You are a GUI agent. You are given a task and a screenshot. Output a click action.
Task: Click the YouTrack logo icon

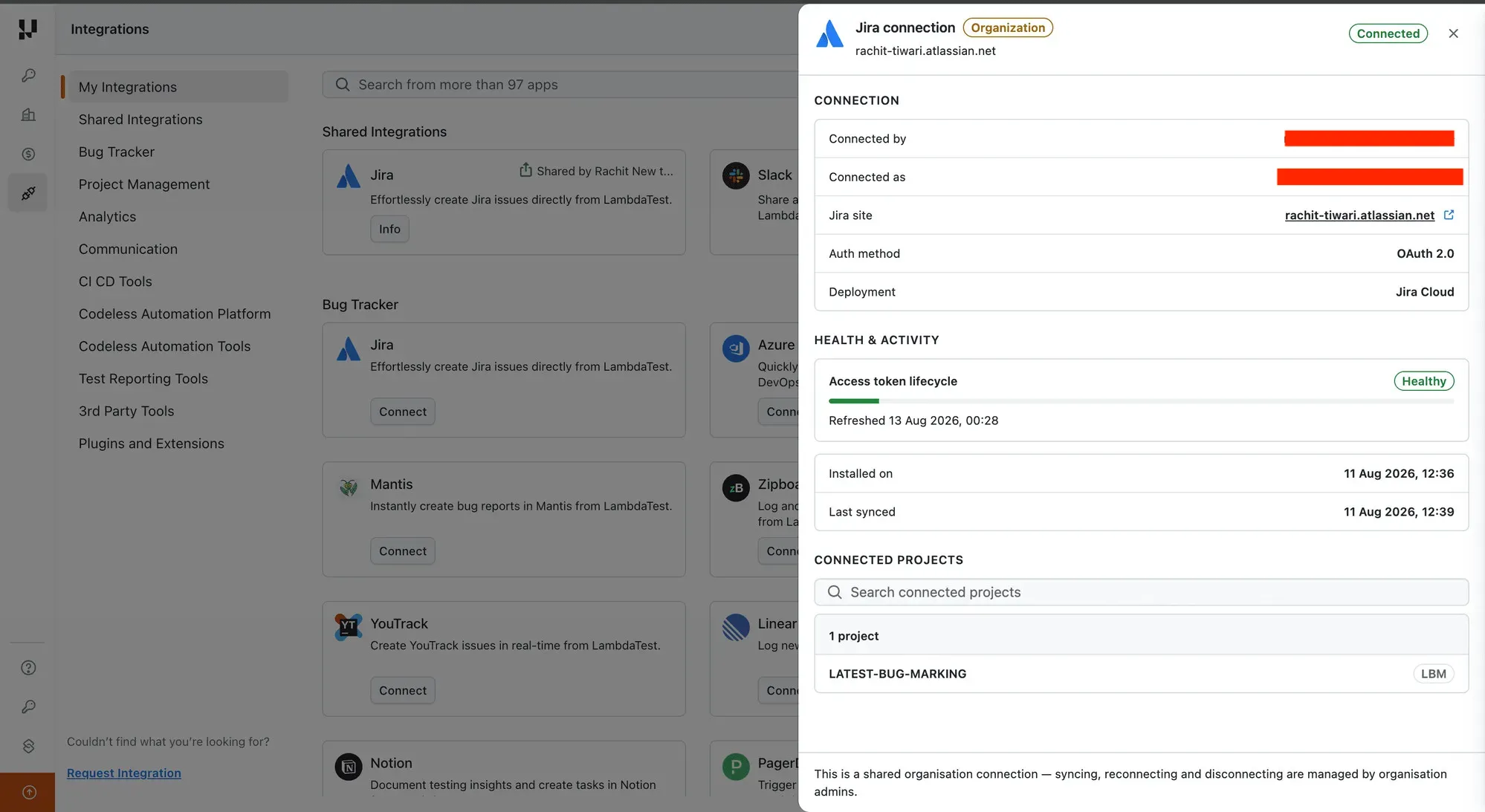(348, 627)
